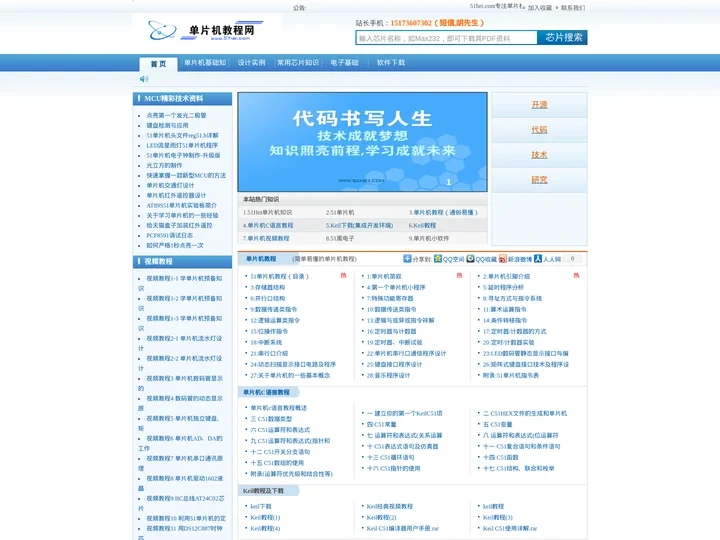
Task: Click hot topic 6.Keil教程
Action: pyautogui.click(x=422, y=225)
